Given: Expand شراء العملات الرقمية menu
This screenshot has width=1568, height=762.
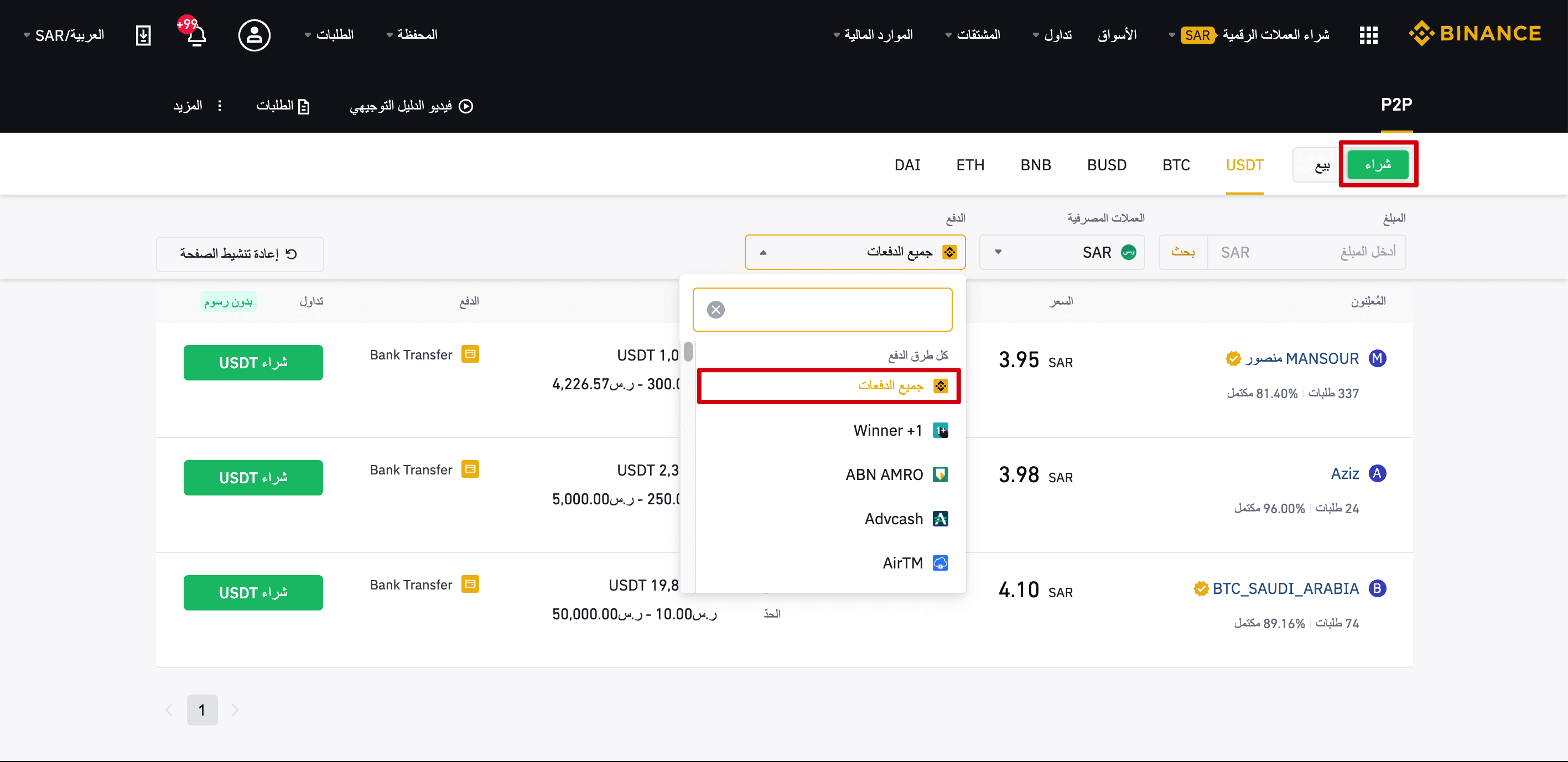Looking at the screenshot, I should click(x=1248, y=35).
